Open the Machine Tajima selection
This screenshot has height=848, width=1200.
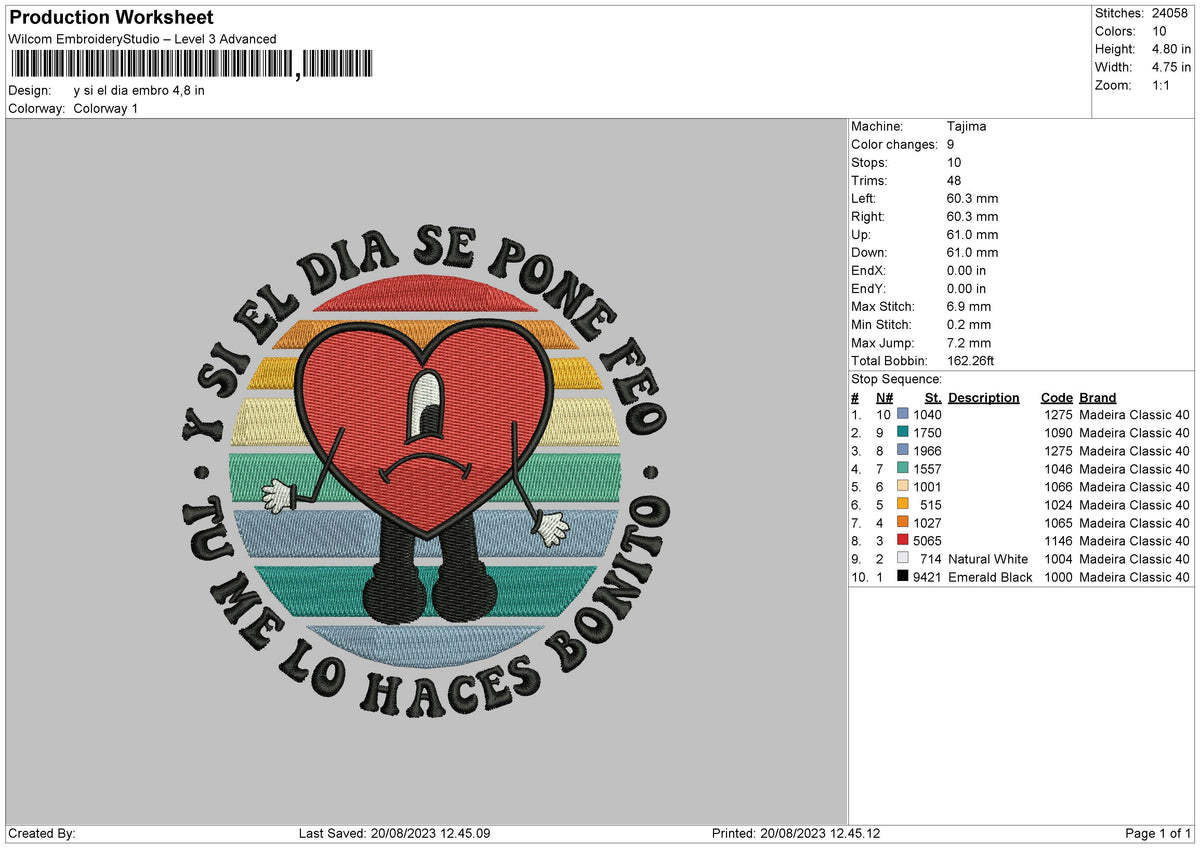click(967, 126)
